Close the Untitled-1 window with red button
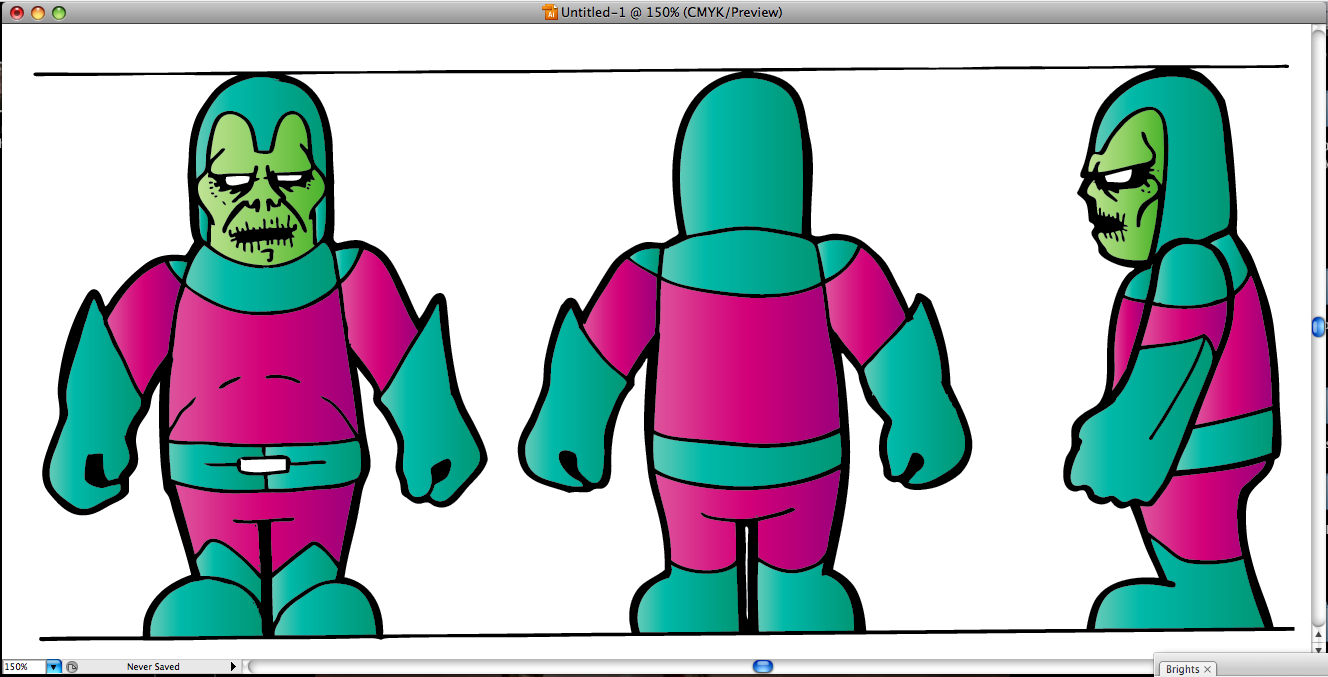The height and width of the screenshot is (677, 1328). pos(17,13)
